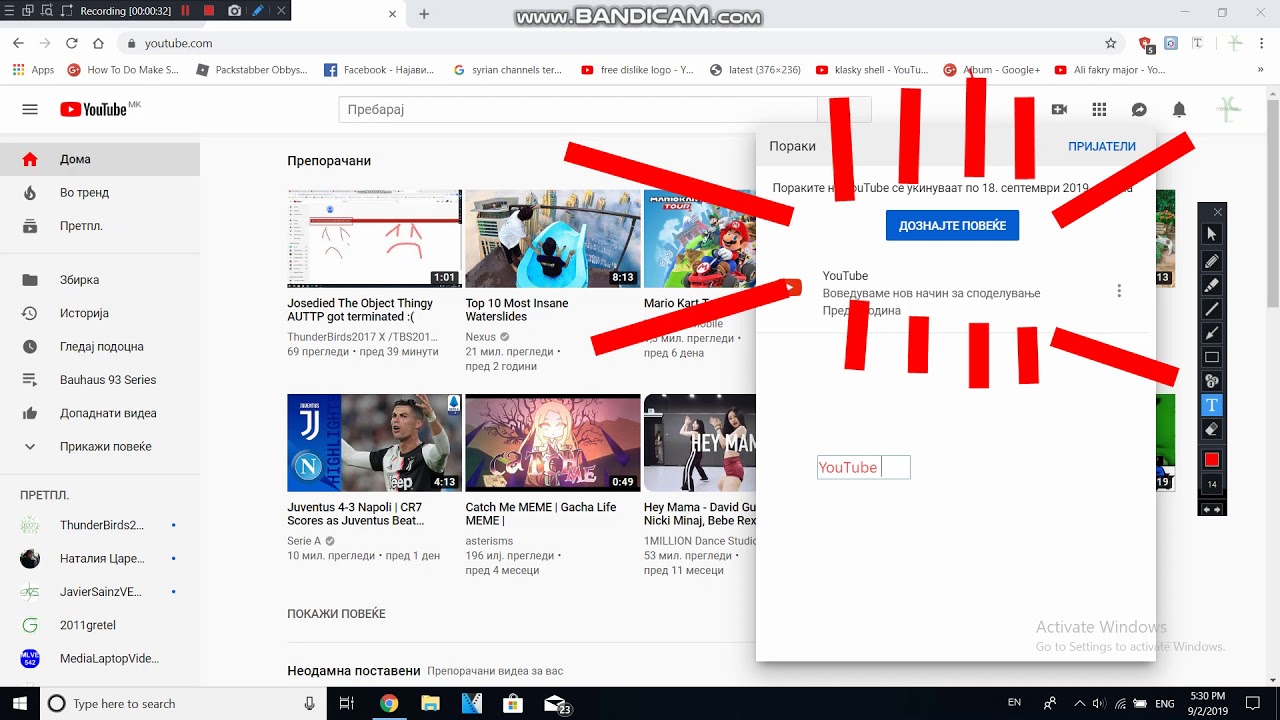Select the Bandicam highlighter tool

1212,285
